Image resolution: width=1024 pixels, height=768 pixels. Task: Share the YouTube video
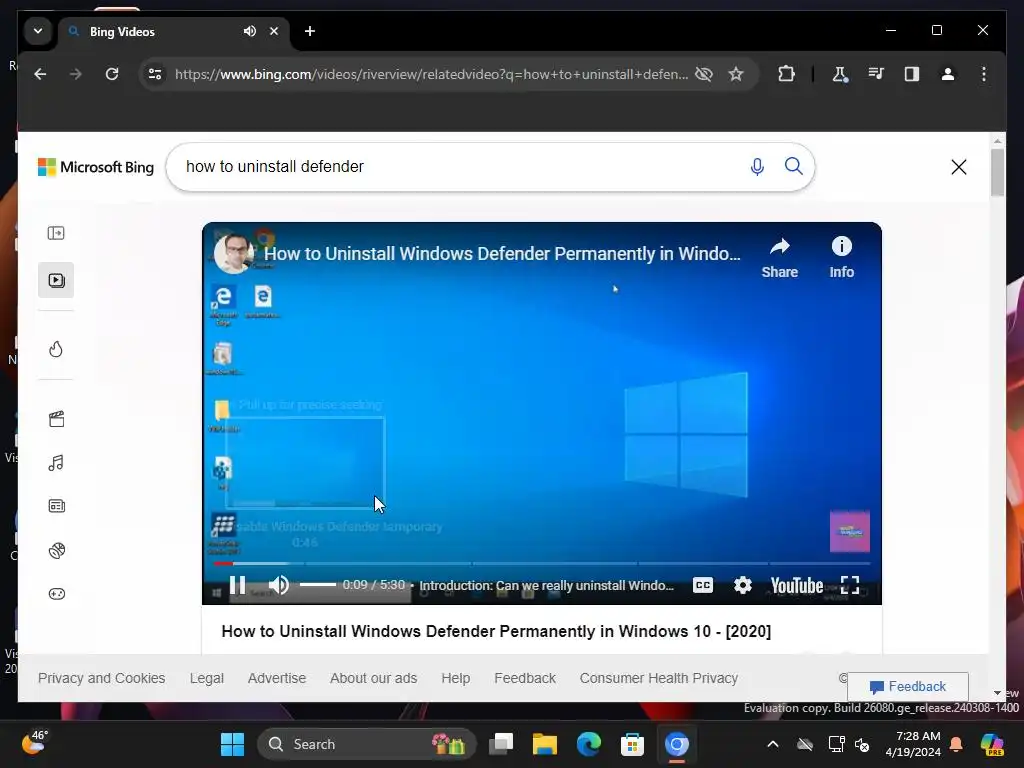click(780, 258)
